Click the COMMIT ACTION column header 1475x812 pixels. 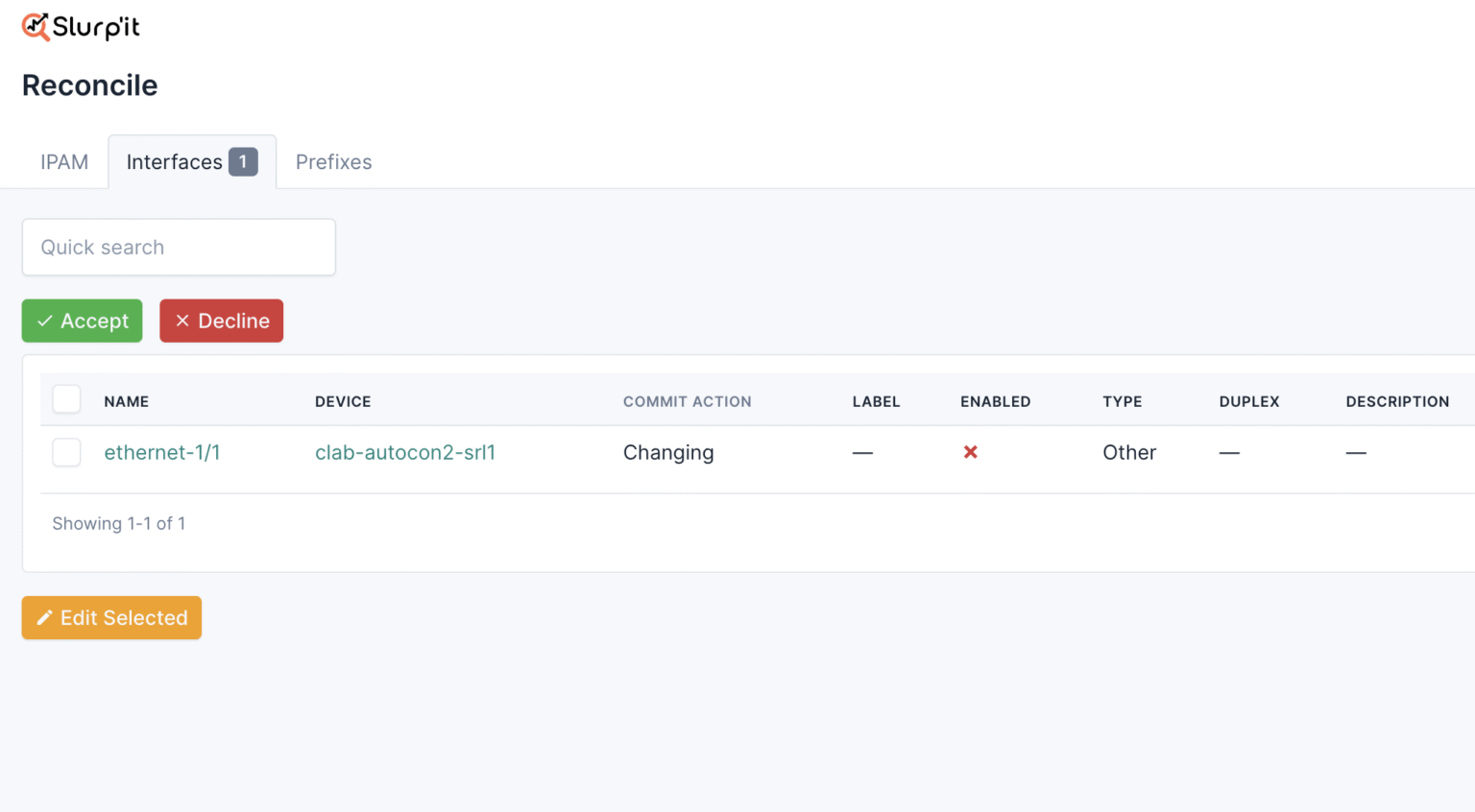[x=687, y=401]
